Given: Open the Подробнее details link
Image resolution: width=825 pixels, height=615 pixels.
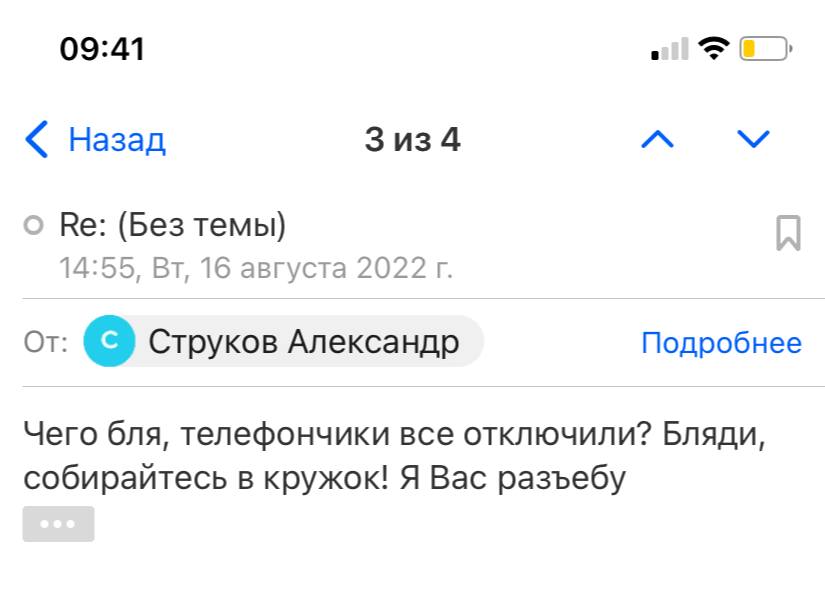Looking at the screenshot, I should [x=721, y=344].
